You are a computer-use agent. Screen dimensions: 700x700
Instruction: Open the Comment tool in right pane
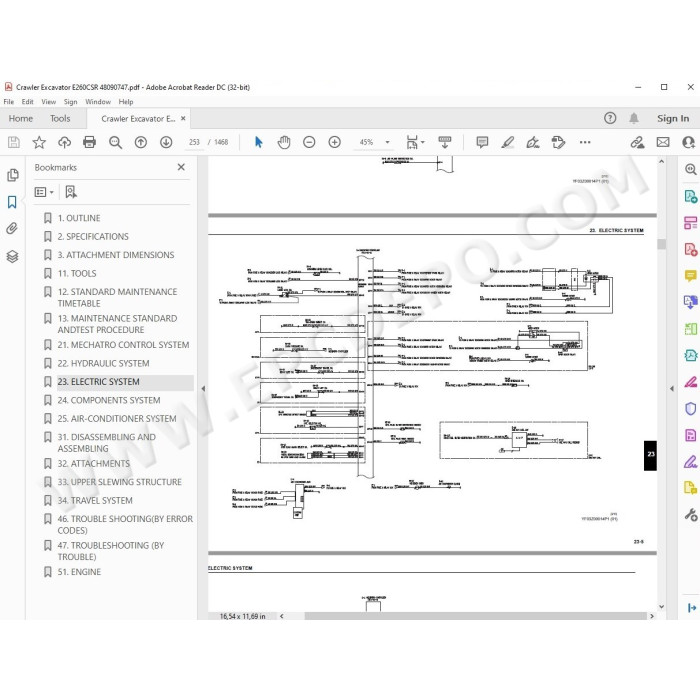690,276
